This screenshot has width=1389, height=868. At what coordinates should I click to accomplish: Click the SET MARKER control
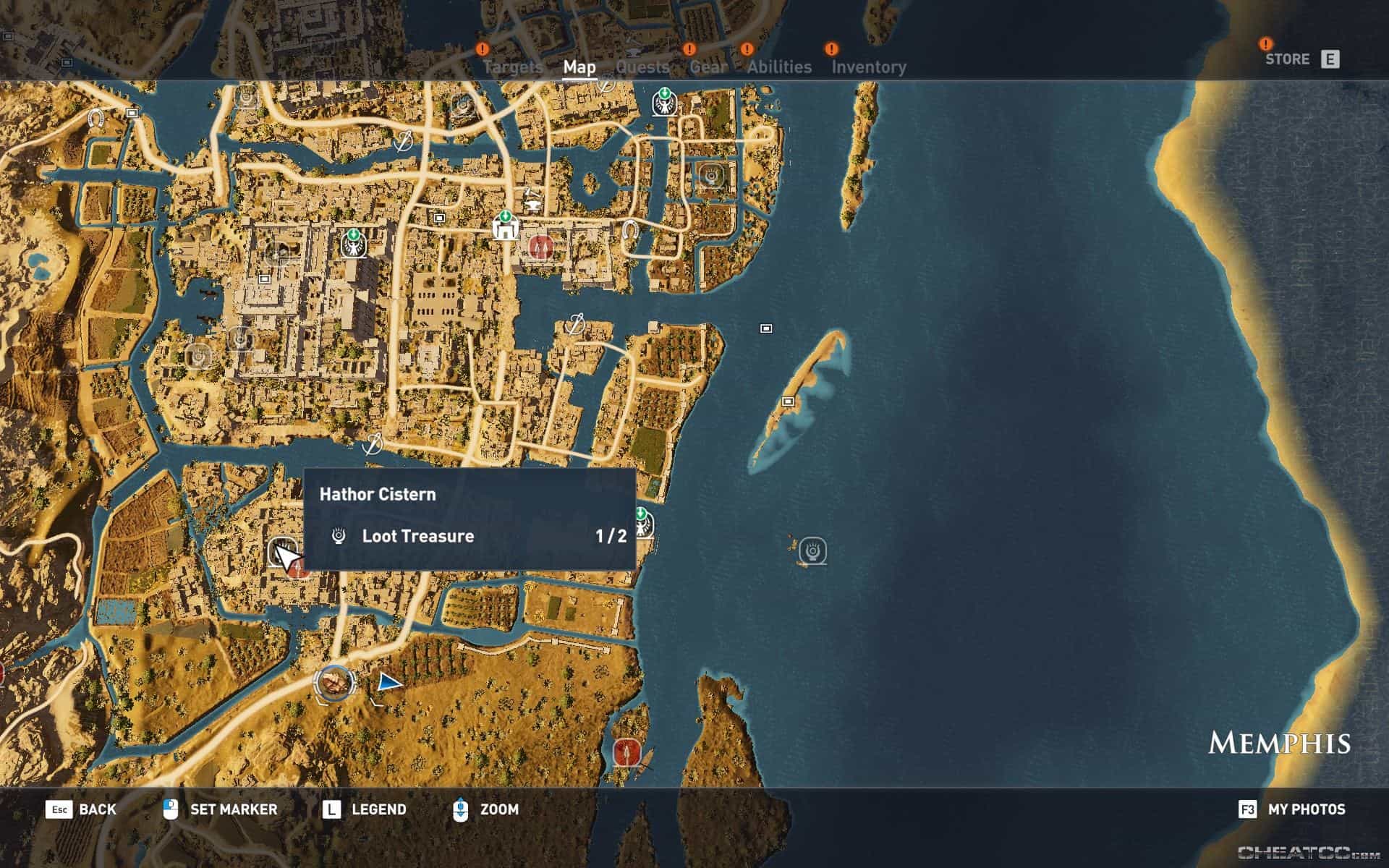220,809
